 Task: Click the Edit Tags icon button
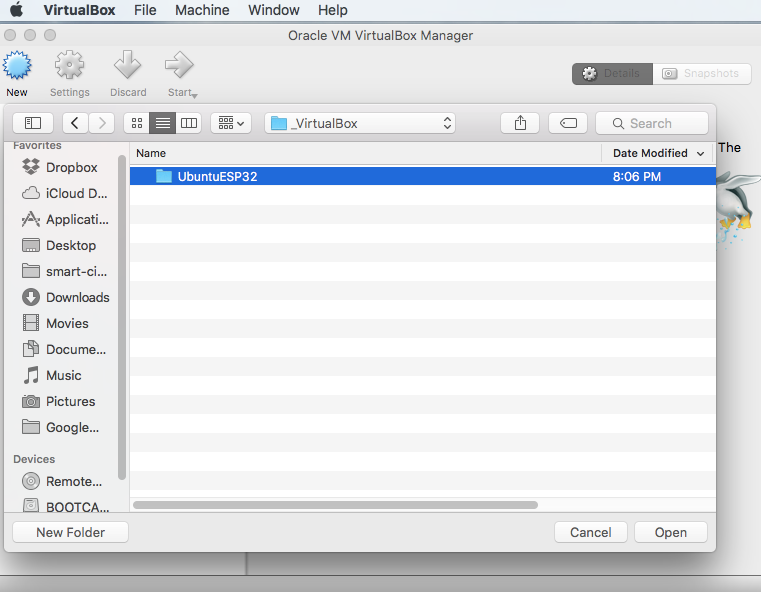pyautogui.click(x=568, y=123)
